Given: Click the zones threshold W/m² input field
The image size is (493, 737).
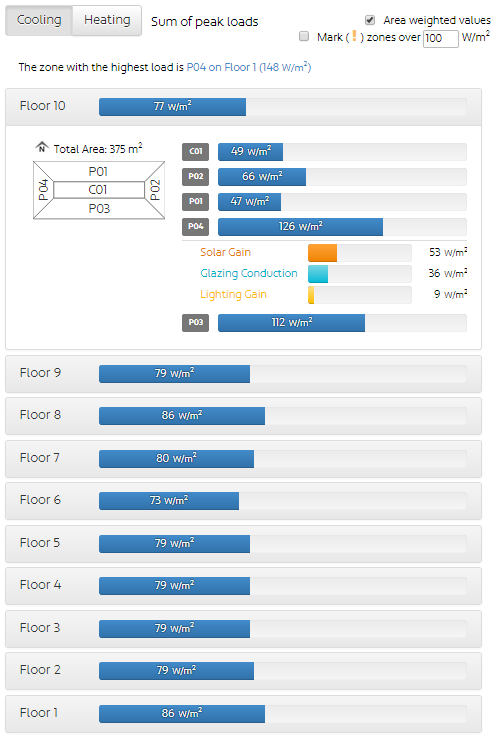Looking at the screenshot, I should (440, 38).
